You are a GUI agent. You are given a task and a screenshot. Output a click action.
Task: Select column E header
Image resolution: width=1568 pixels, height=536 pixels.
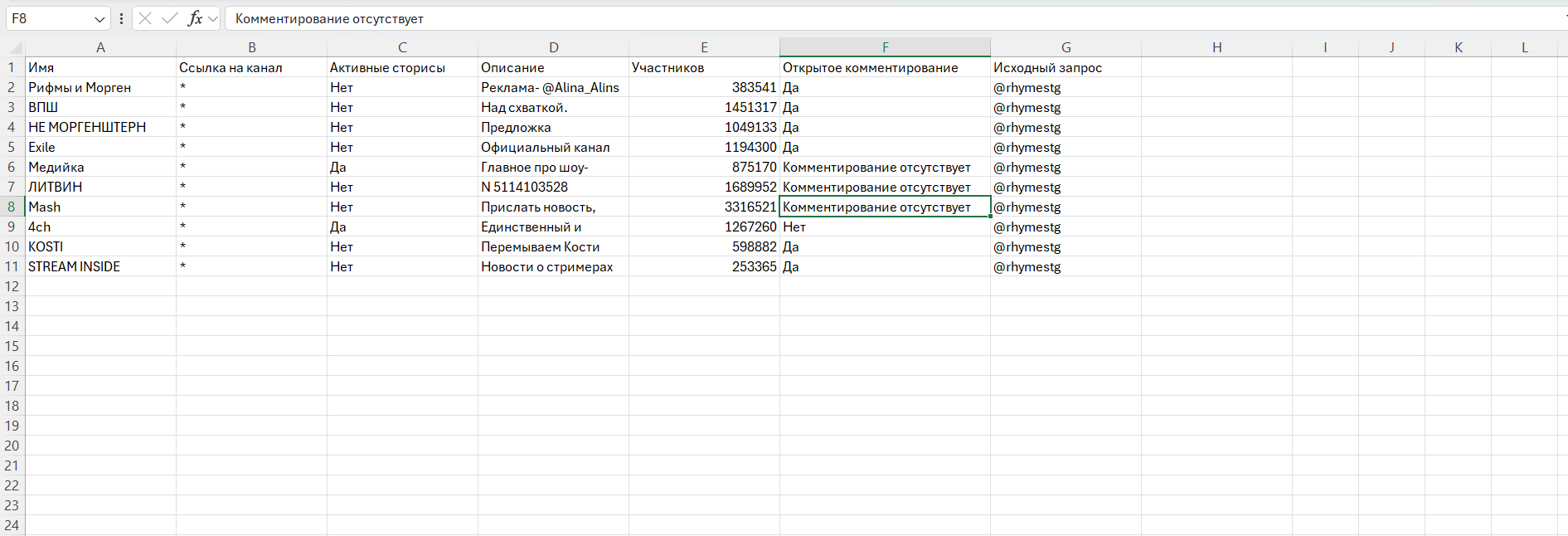[704, 47]
